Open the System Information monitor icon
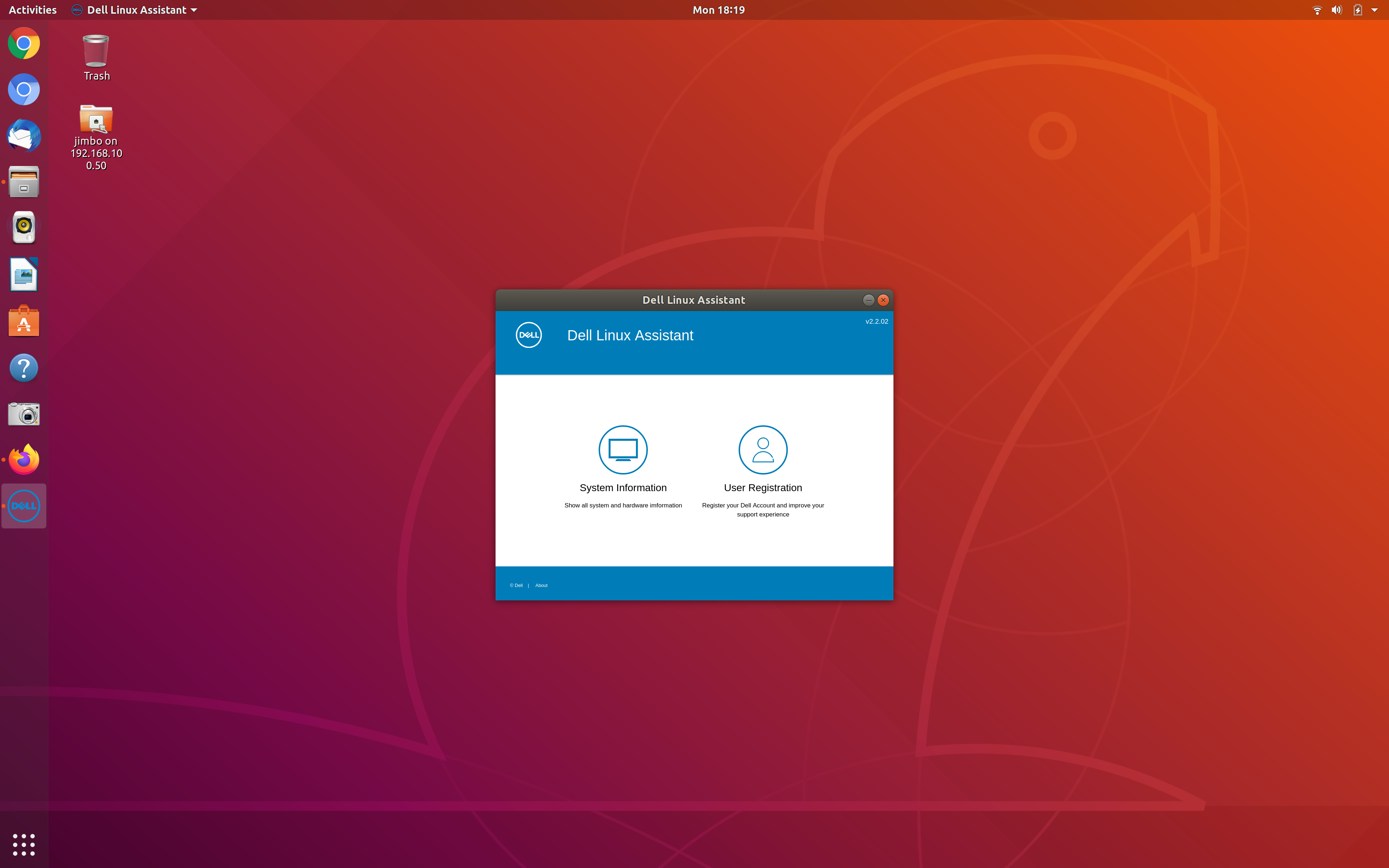This screenshot has height=868, width=1389. click(x=623, y=450)
